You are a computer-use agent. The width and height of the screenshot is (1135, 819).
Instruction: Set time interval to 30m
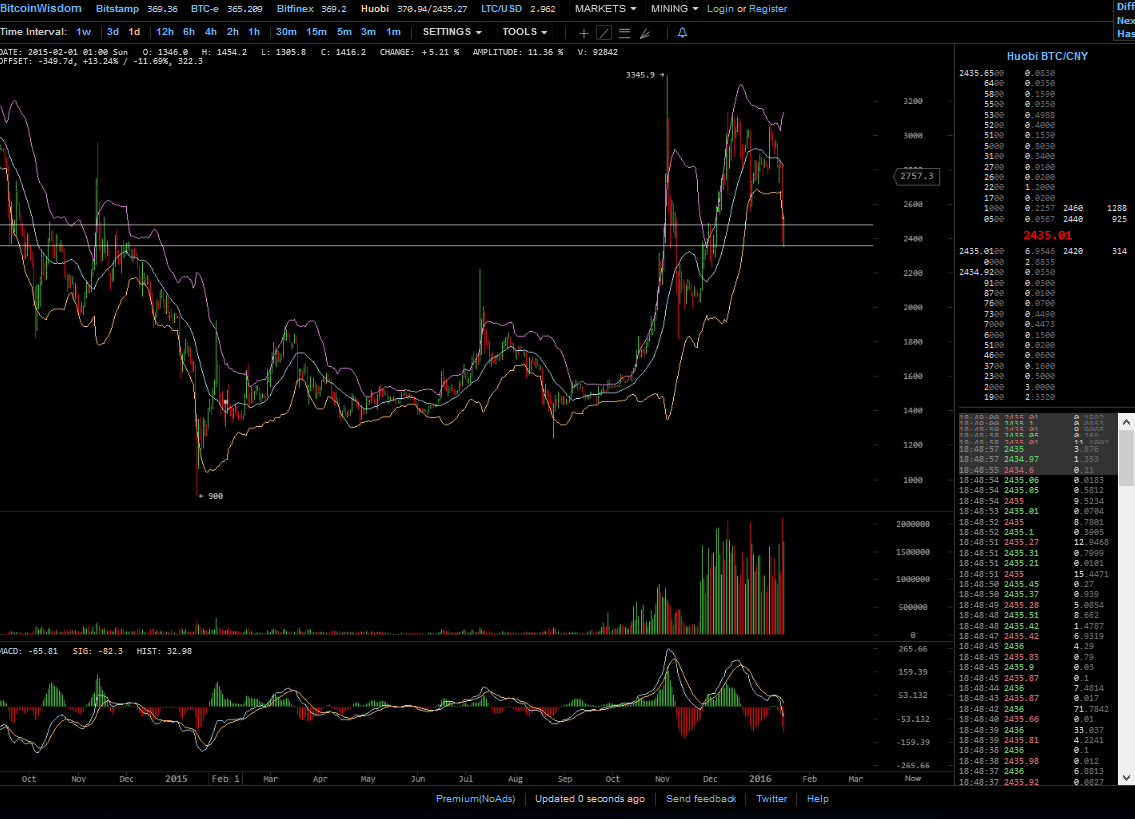[x=286, y=32]
